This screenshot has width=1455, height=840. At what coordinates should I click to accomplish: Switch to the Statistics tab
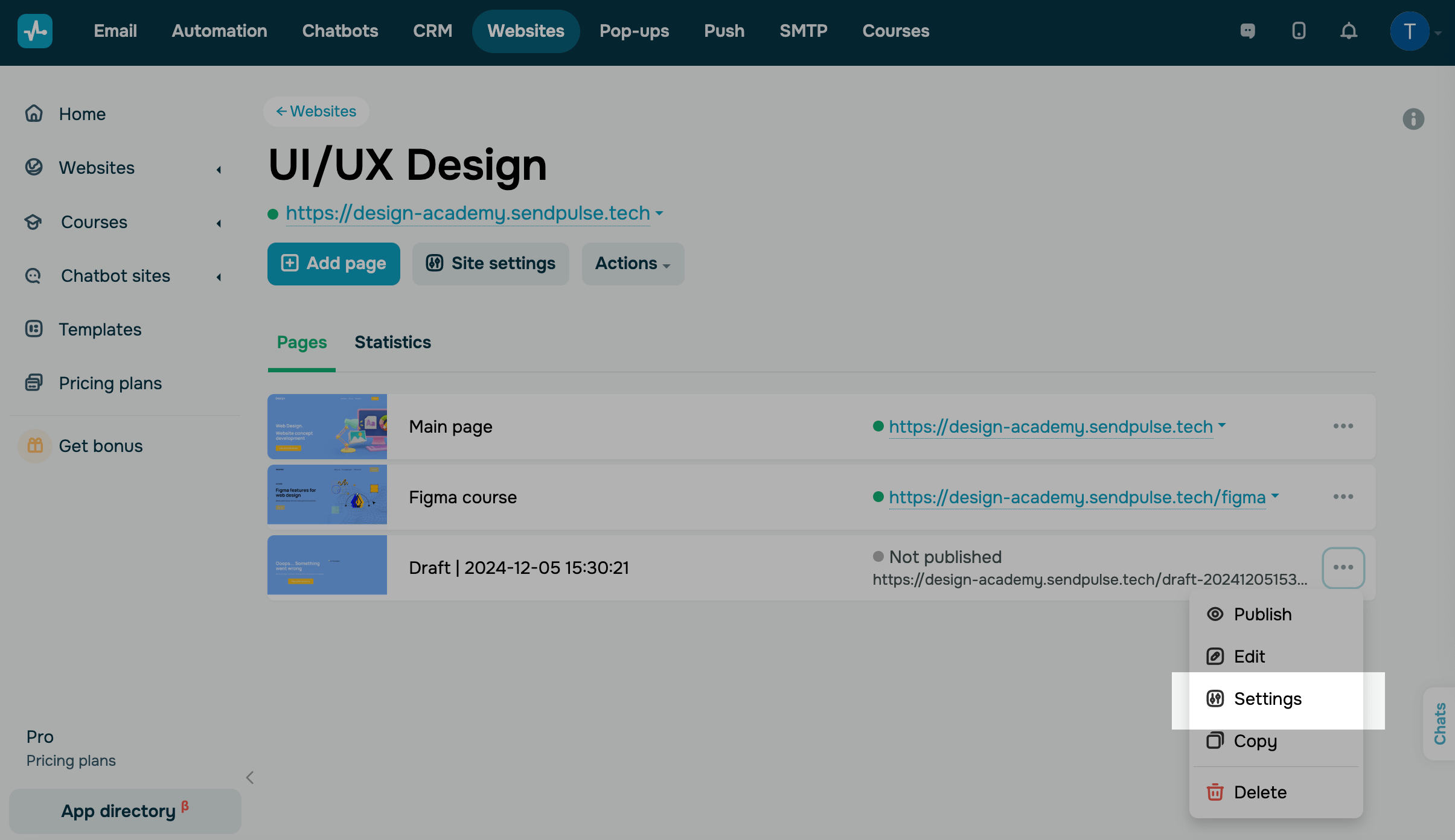point(392,342)
